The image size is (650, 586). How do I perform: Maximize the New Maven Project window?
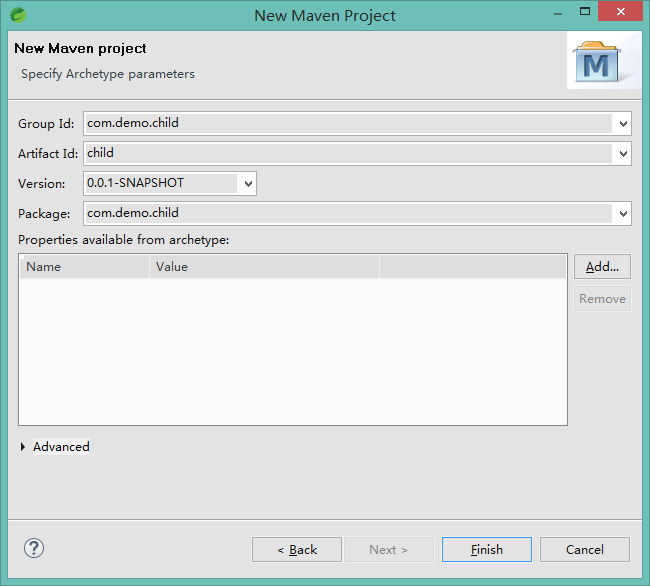coord(585,12)
